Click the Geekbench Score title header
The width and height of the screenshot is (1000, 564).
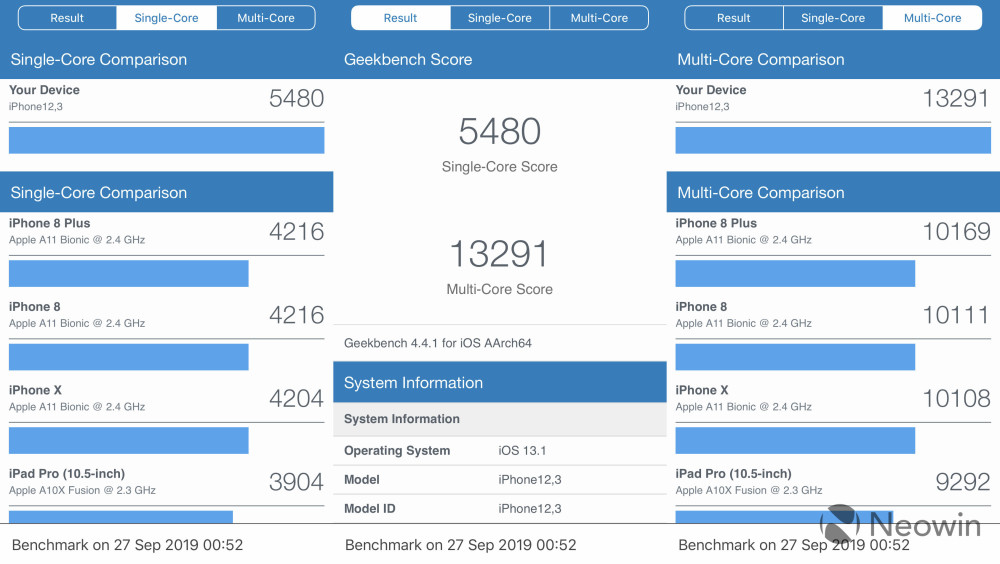[x=408, y=59]
